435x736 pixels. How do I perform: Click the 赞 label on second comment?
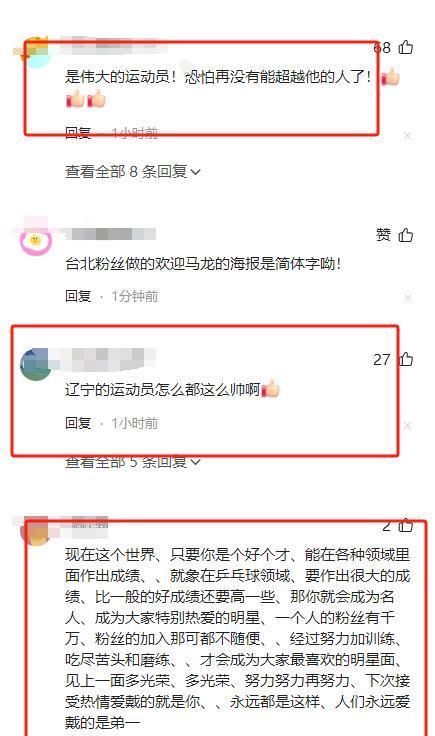click(383, 235)
